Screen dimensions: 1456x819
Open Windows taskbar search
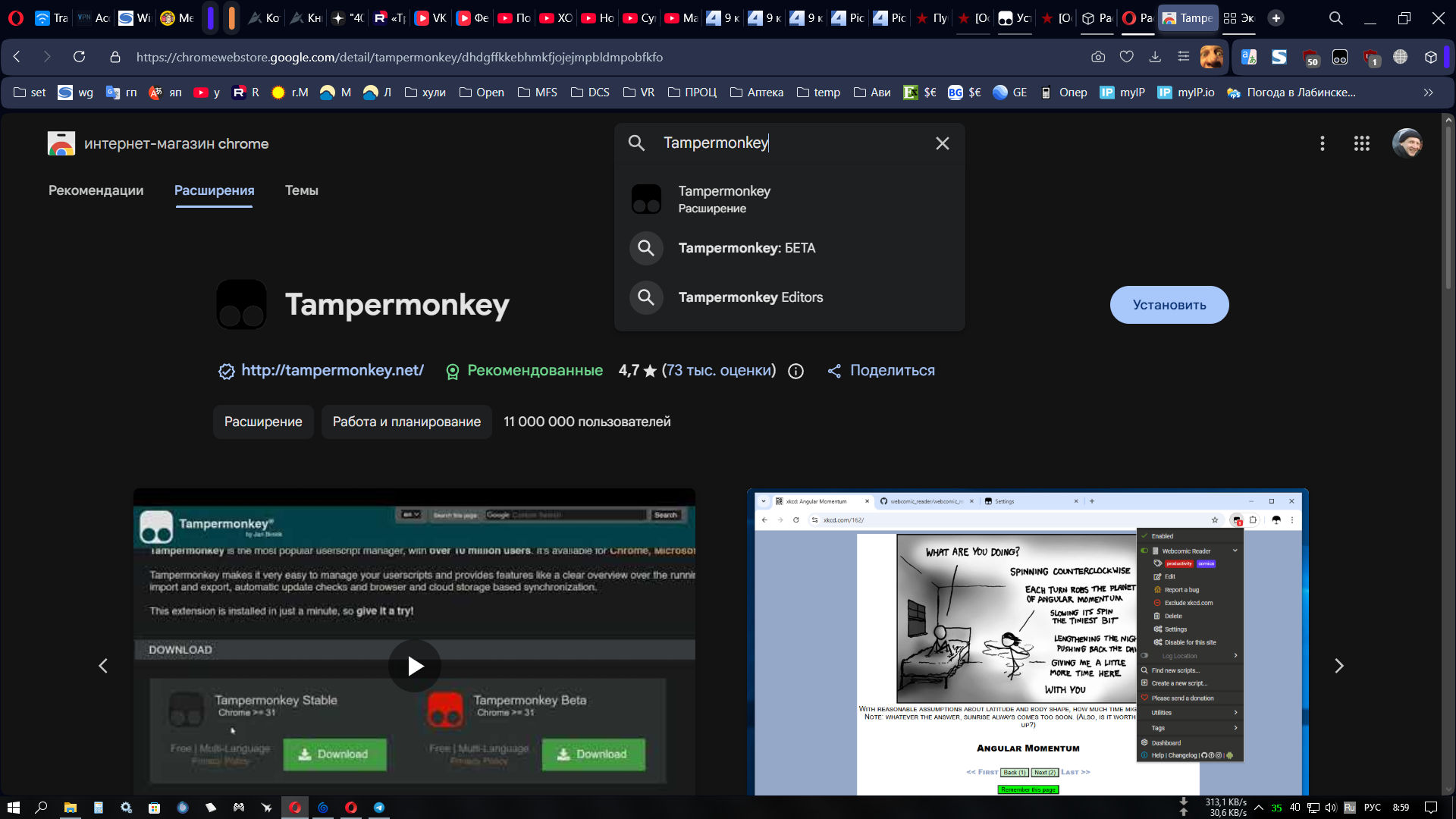click(41, 808)
